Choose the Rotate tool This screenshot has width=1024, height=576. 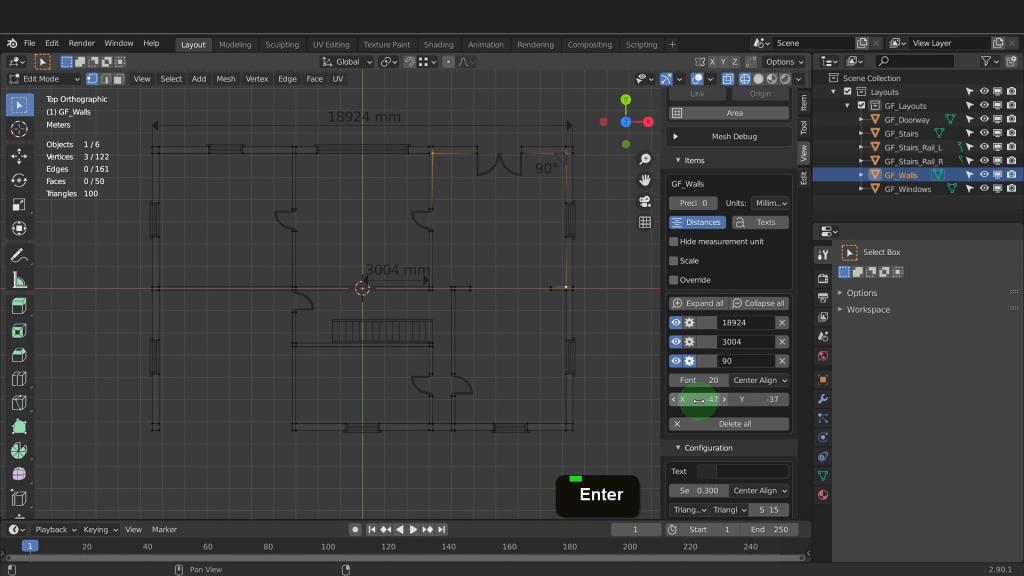coord(18,180)
